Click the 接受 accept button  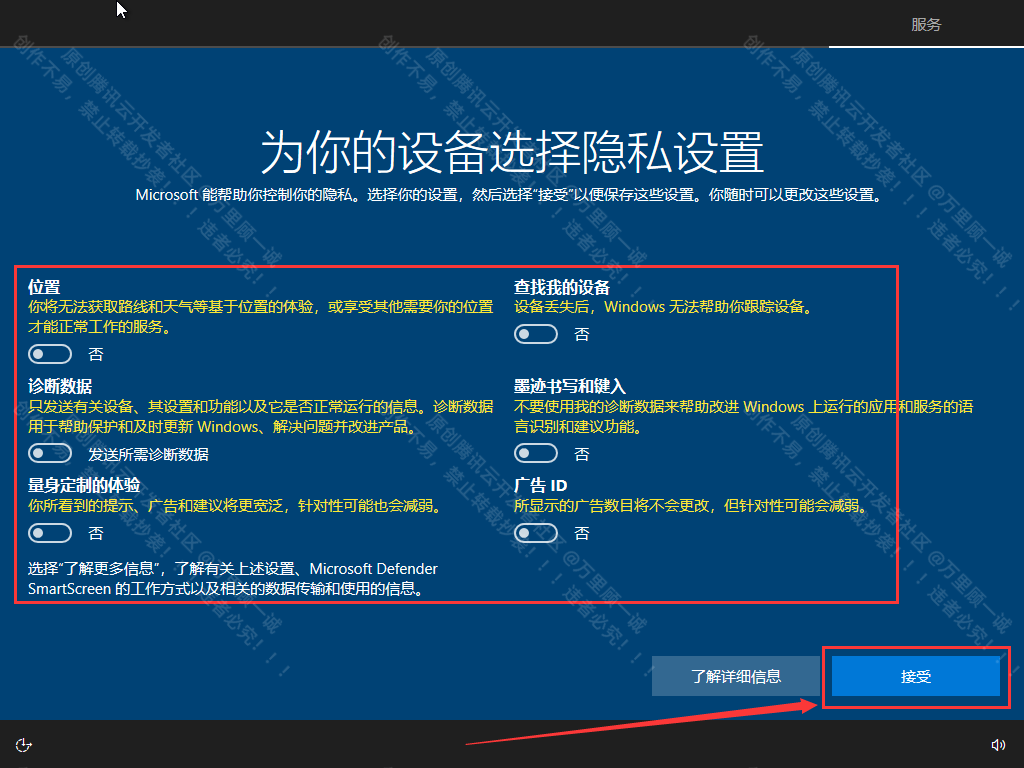[x=914, y=676]
